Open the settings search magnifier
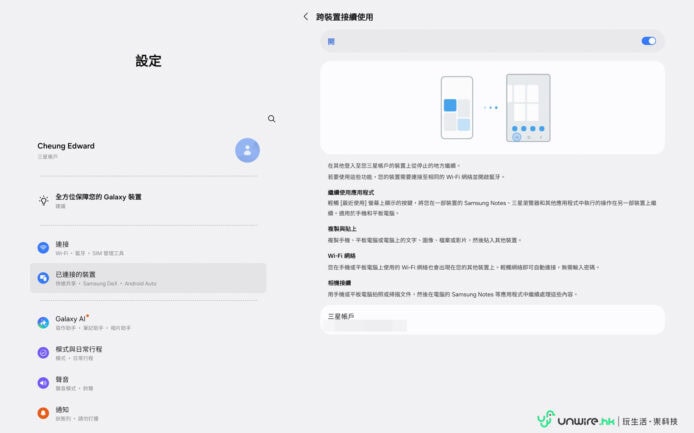This screenshot has width=694, height=433. point(271,119)
